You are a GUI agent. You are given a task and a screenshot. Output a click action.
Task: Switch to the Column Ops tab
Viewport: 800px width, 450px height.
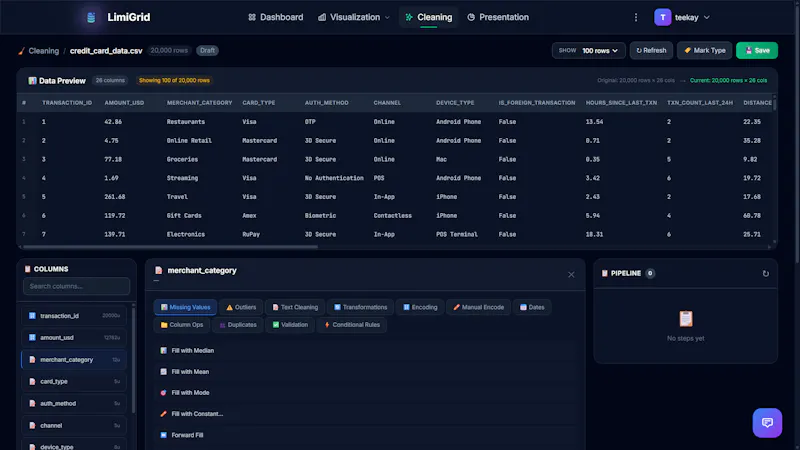(x=182, y=324)
